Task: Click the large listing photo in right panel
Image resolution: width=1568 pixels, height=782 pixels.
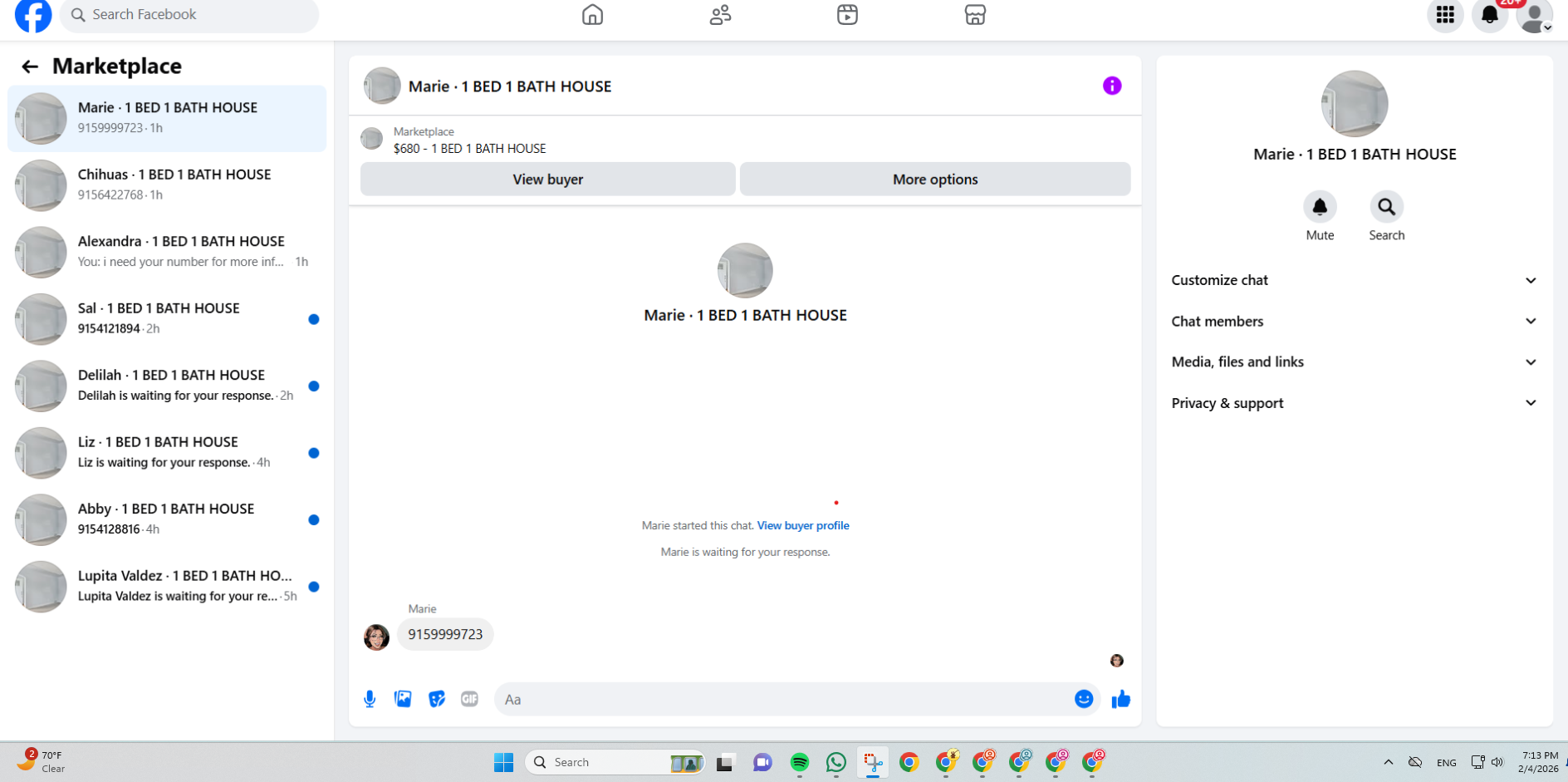Action: [x=1355, y=104]
